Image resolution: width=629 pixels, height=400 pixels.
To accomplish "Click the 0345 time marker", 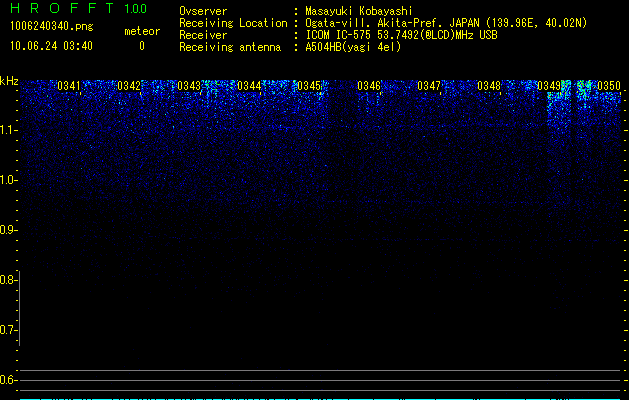I will point(309,86).
